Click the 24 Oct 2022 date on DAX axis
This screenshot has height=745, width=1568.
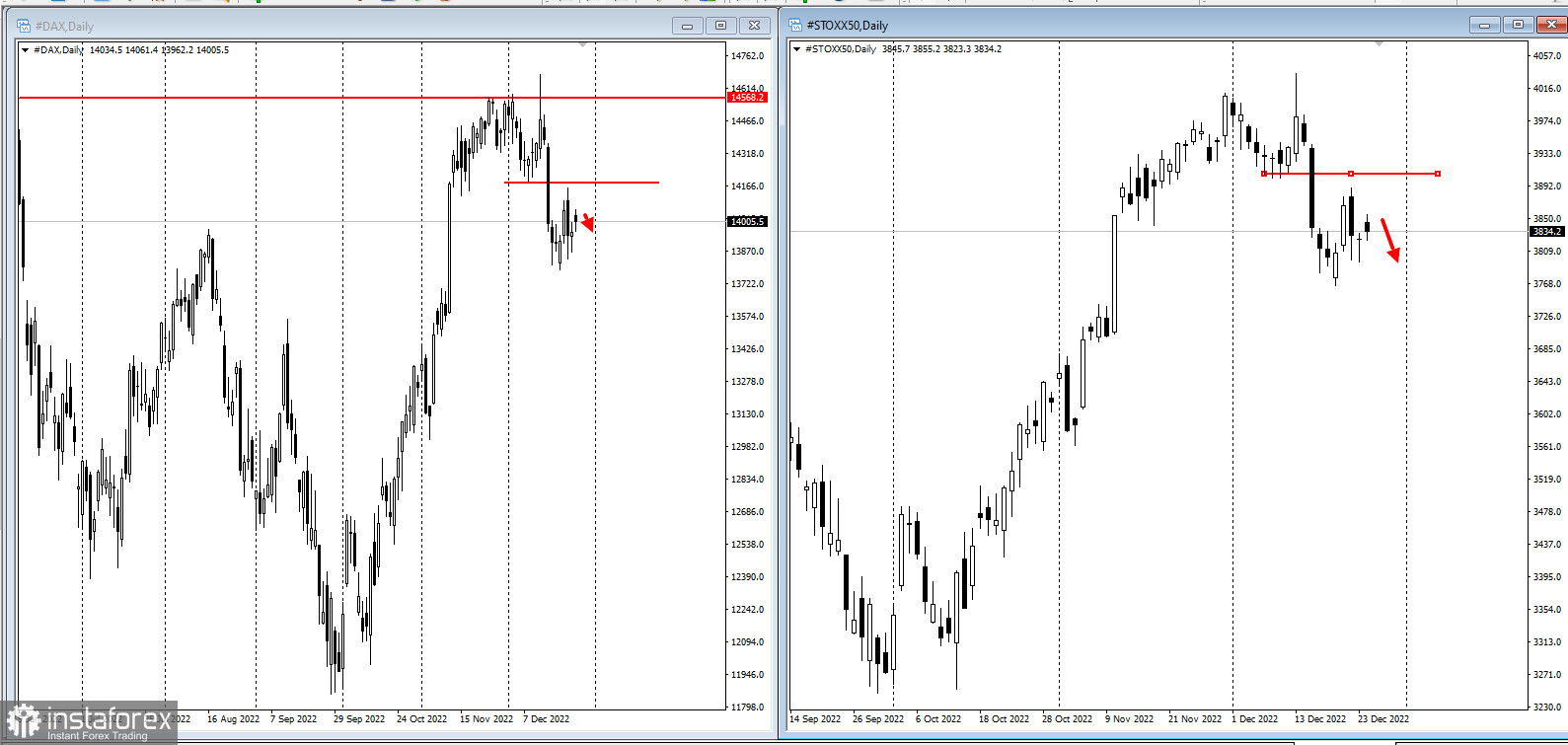tap(421, 719)
